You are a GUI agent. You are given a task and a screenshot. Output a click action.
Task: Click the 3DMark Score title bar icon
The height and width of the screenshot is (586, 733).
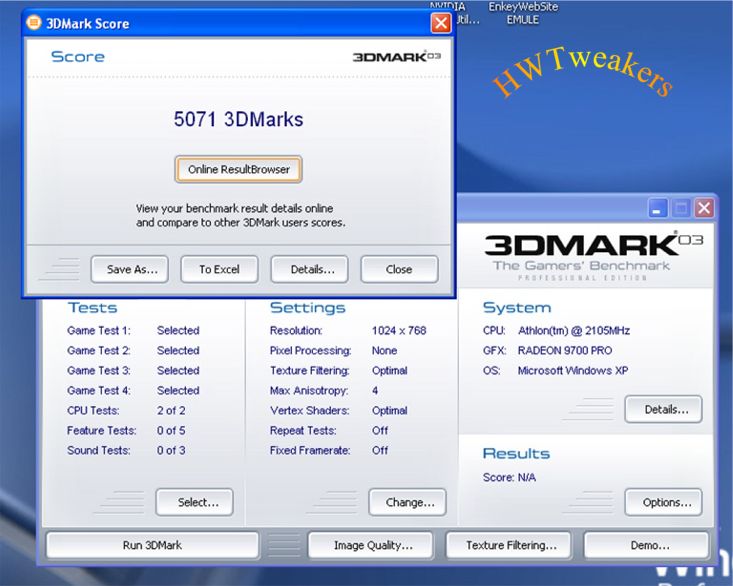point(34,22)
